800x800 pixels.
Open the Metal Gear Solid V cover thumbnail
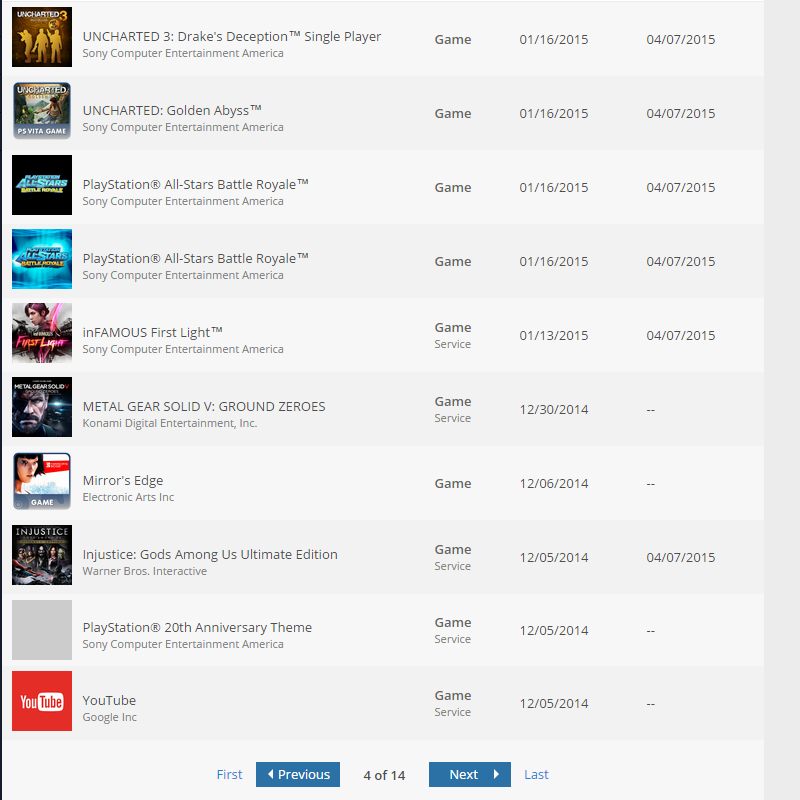(x=42, y=407)
